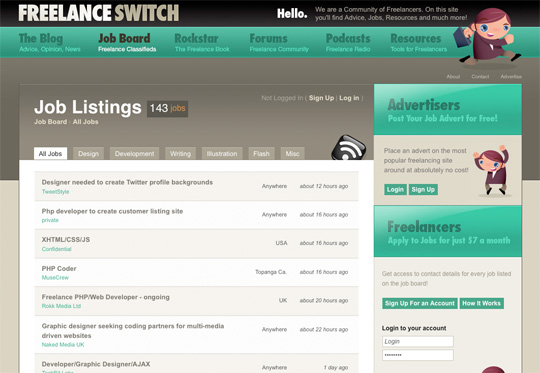
Task: Click the MuseCrew company link
Action: click(55, 278)
